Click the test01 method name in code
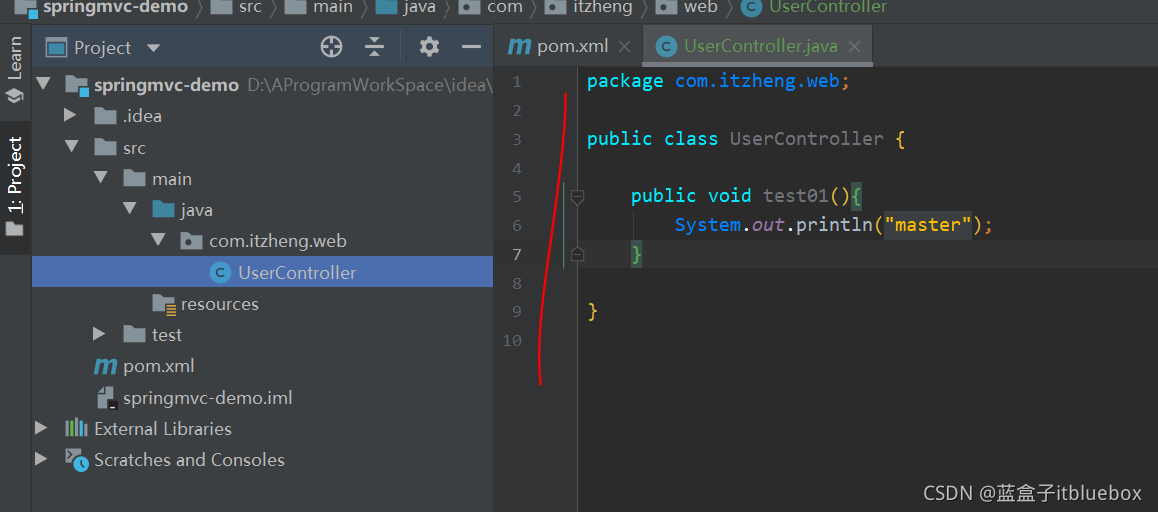Screen dimensions: 1158x512 (x=796, y=196)
